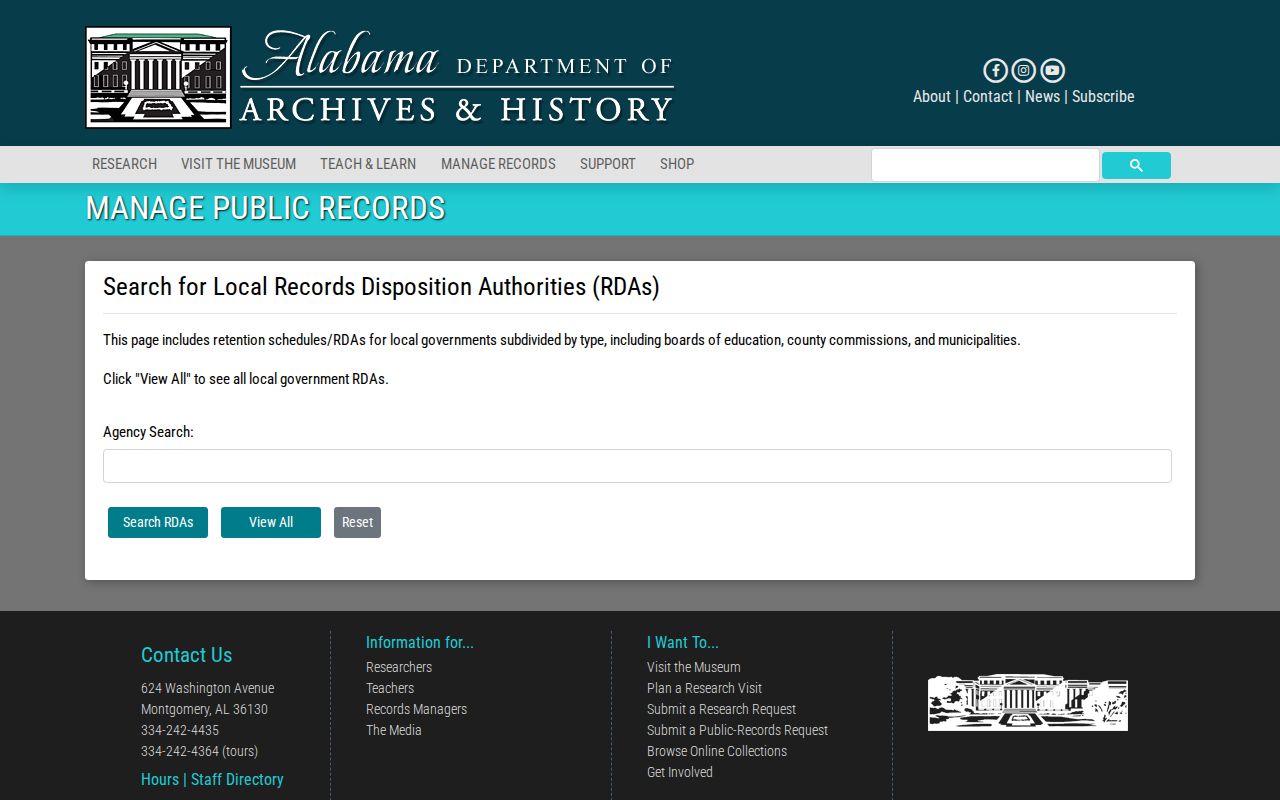Image resolution: width=1280 pixels, height=800 pixels.
Task: Go to Plan a Research Visit link
Action: tap(704, 688)
